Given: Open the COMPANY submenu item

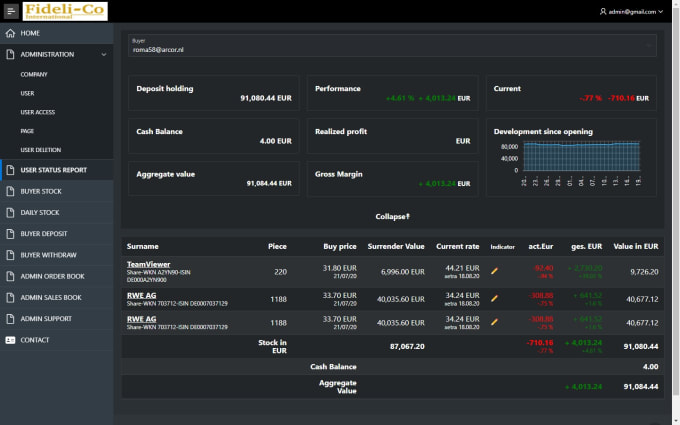Looking at the screenshot, I should tap(34, 75).
